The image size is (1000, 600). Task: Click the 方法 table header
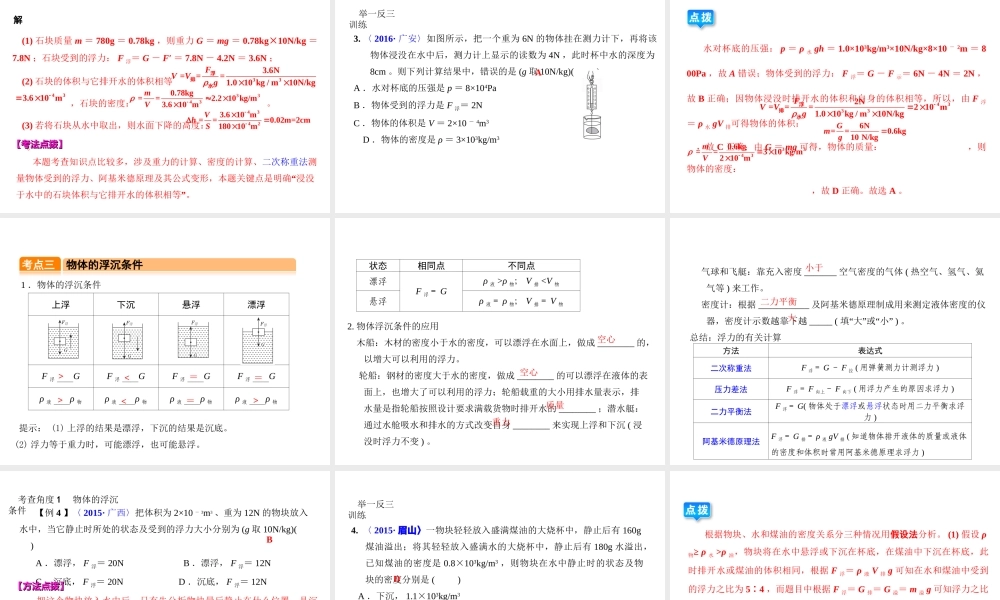point(731,351)
